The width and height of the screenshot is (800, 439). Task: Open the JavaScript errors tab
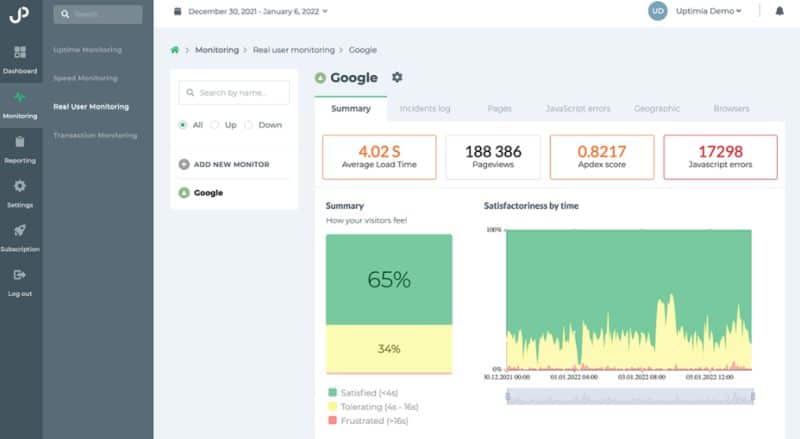click(x=578, y=108)
